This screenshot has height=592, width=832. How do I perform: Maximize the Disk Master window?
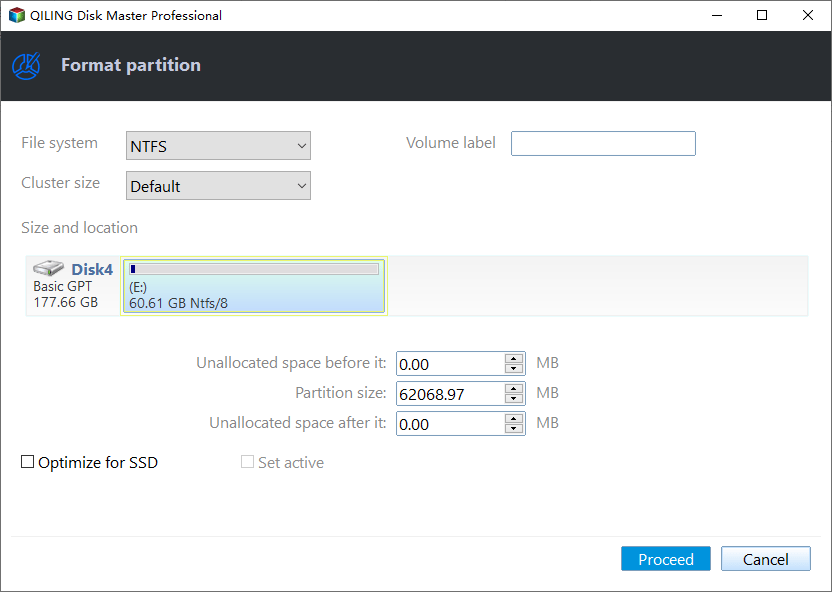[x=762, y=15]
